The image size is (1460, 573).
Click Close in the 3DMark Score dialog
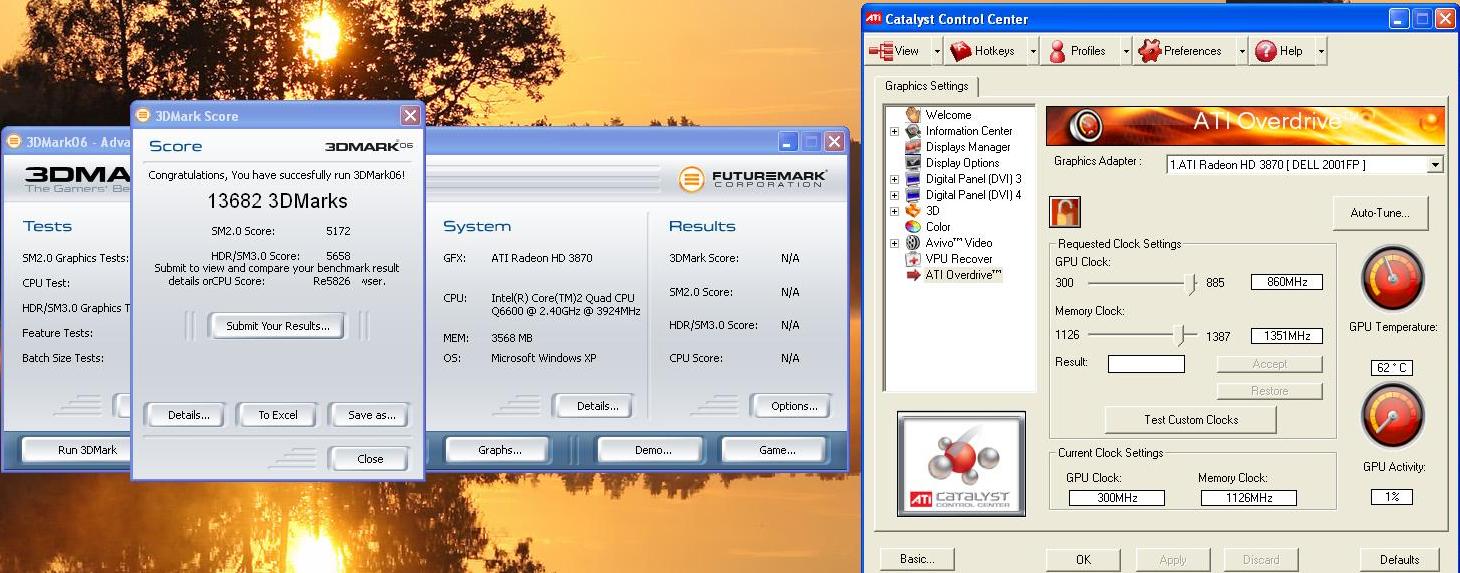369,459
